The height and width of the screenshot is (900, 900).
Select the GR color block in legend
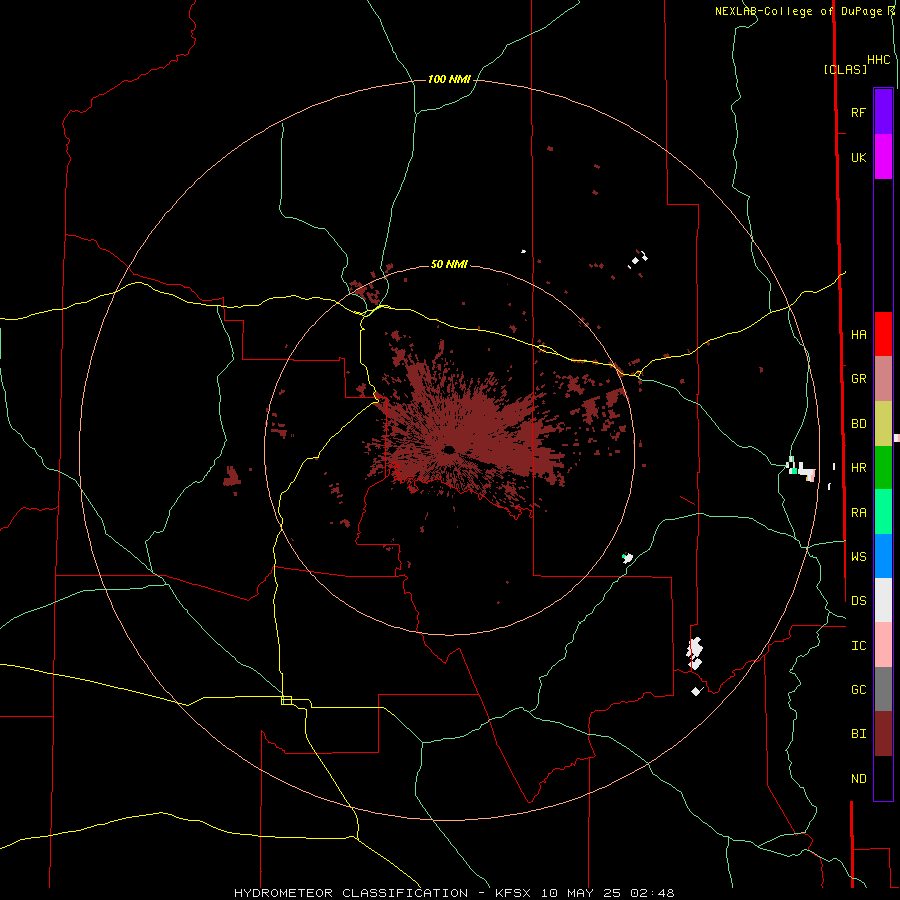883,379
